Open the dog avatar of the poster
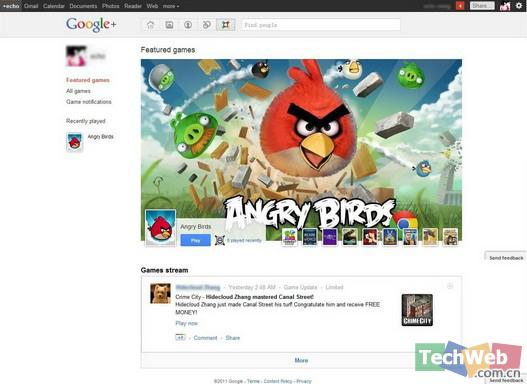 (x=160, y=294)
